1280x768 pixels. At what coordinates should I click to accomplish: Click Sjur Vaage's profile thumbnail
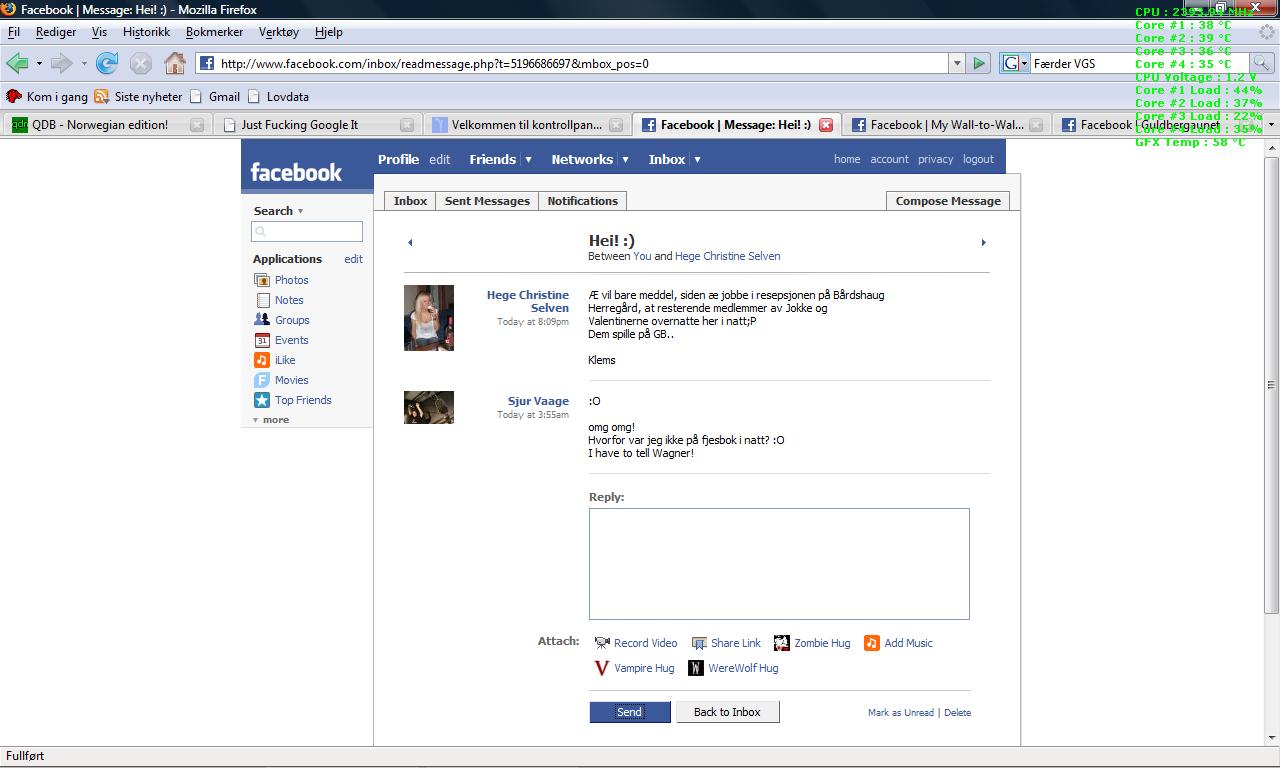pyautogui.click(x=429, y=408)
